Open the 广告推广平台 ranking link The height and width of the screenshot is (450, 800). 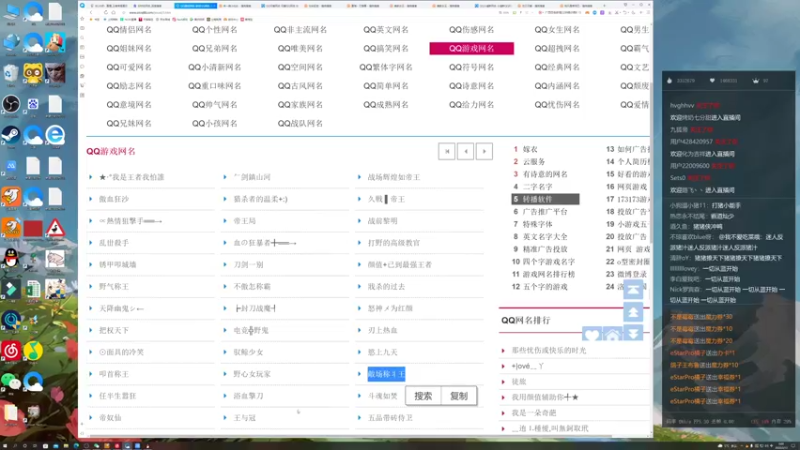(545, 211)
